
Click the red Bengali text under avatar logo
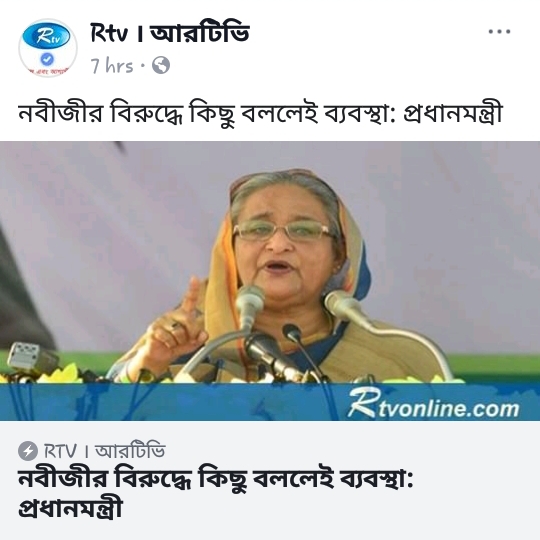tap(48, 71)
